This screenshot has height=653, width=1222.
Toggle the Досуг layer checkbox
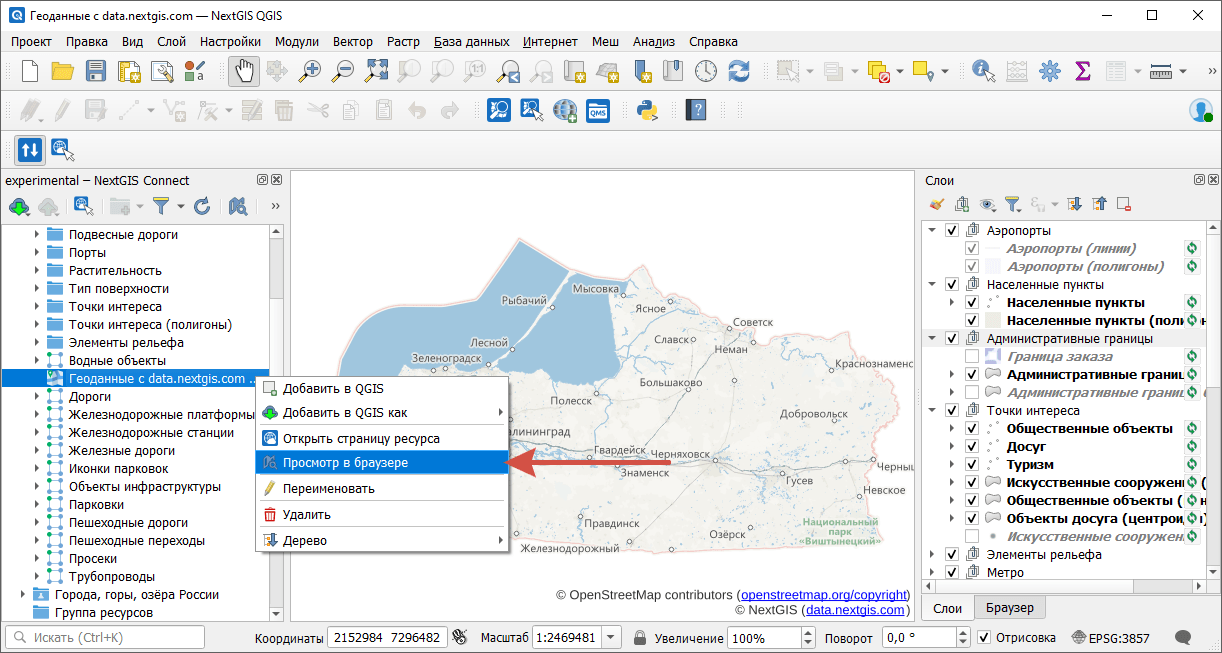point(971,447)
